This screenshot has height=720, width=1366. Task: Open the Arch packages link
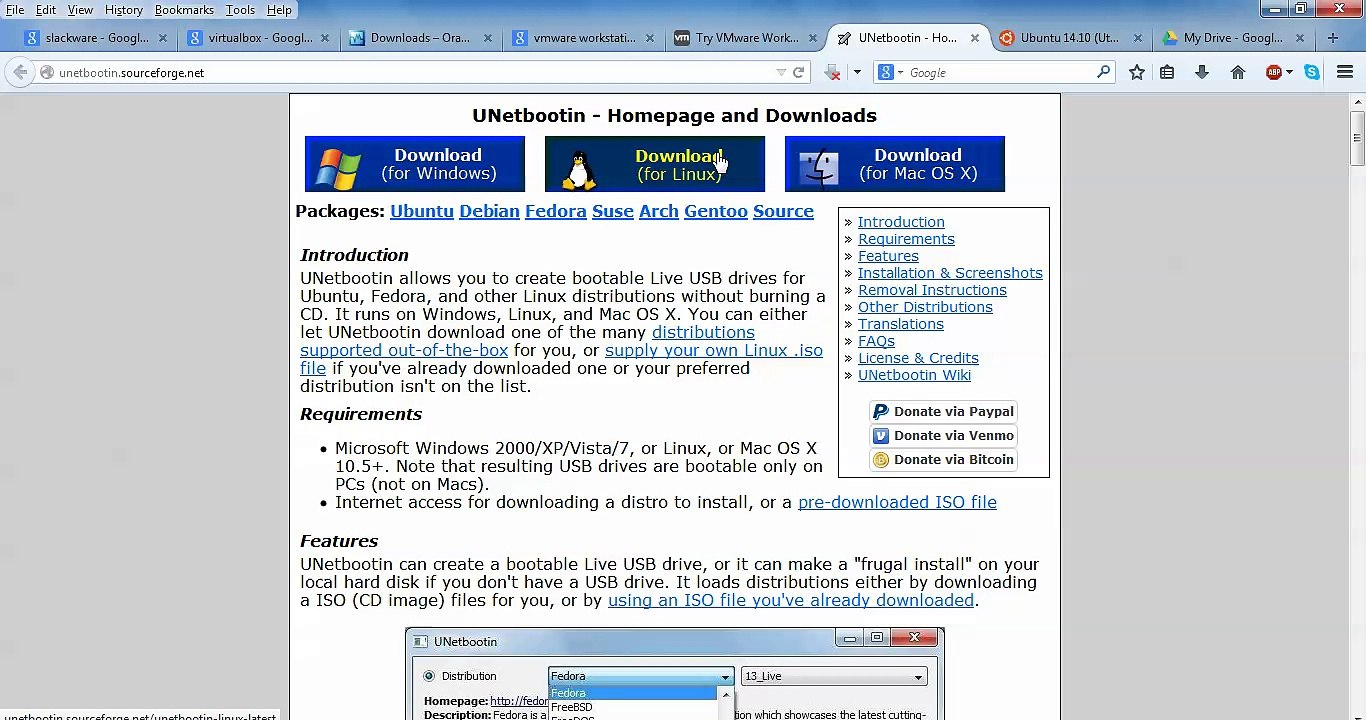click(659, 211)
